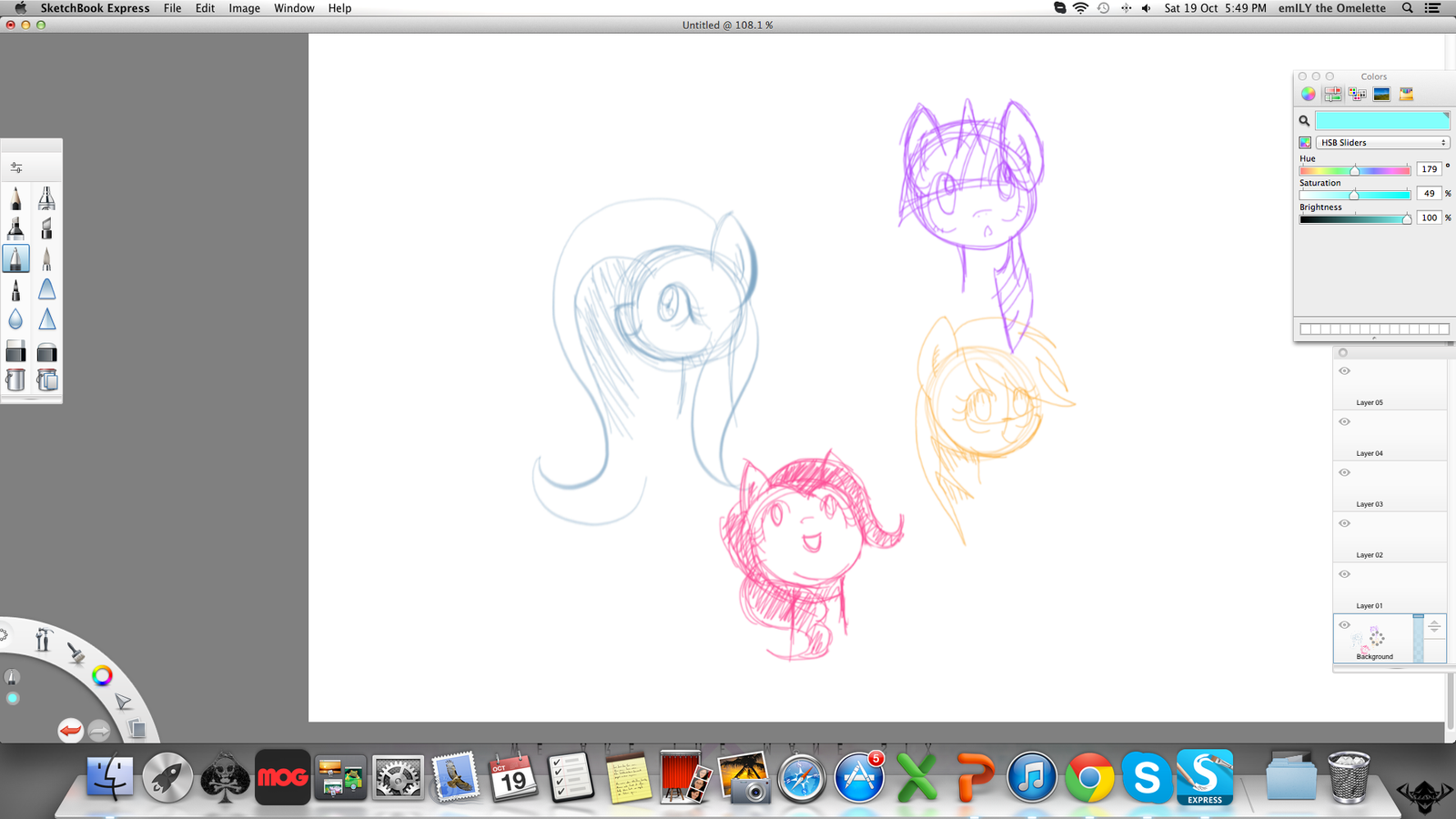
Task: Adjust the Hue slider
Action: coord(1355,170)
